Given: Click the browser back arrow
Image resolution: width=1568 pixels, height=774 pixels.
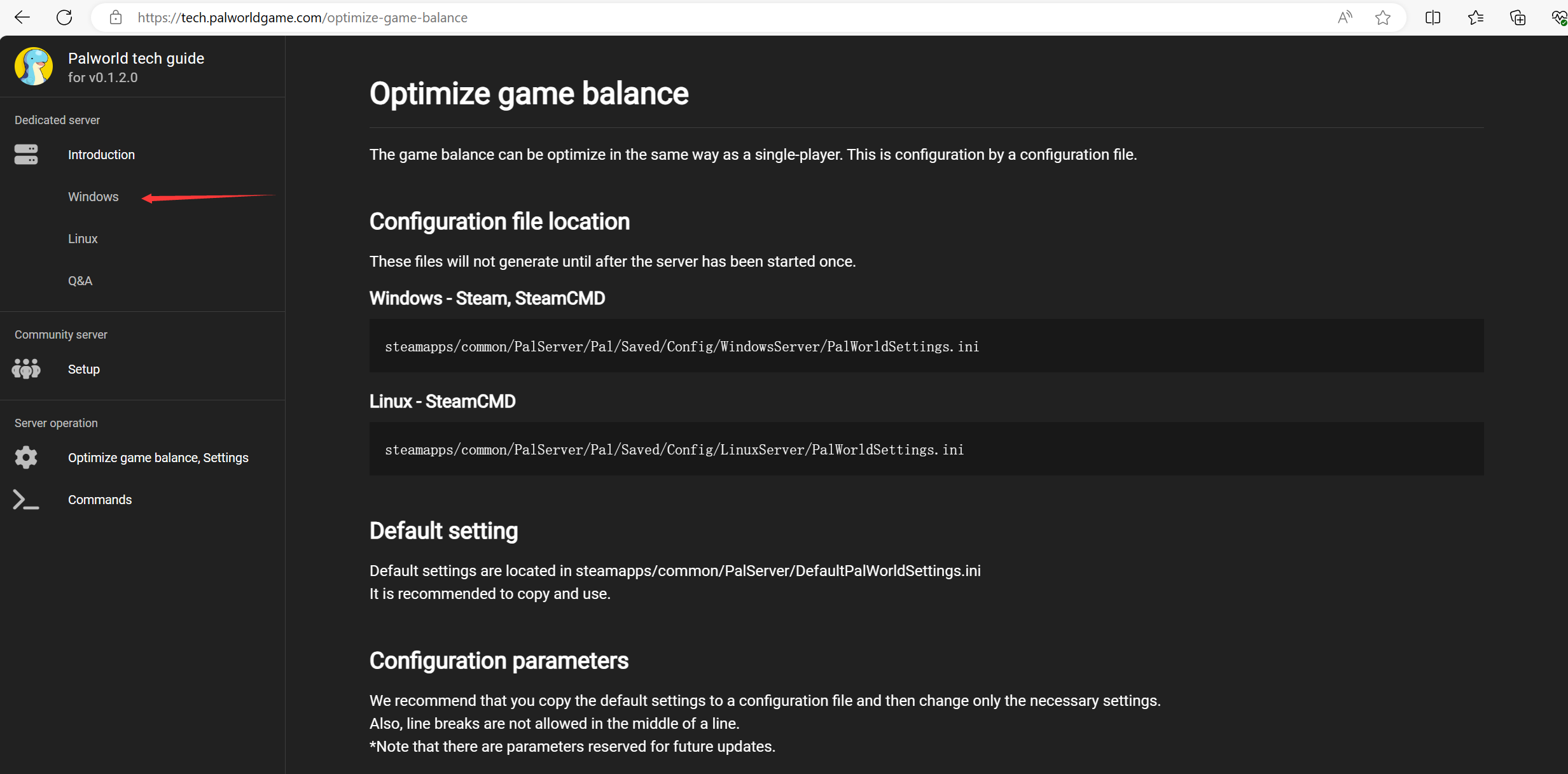Looking at the screenshot, I should point(22,17).
